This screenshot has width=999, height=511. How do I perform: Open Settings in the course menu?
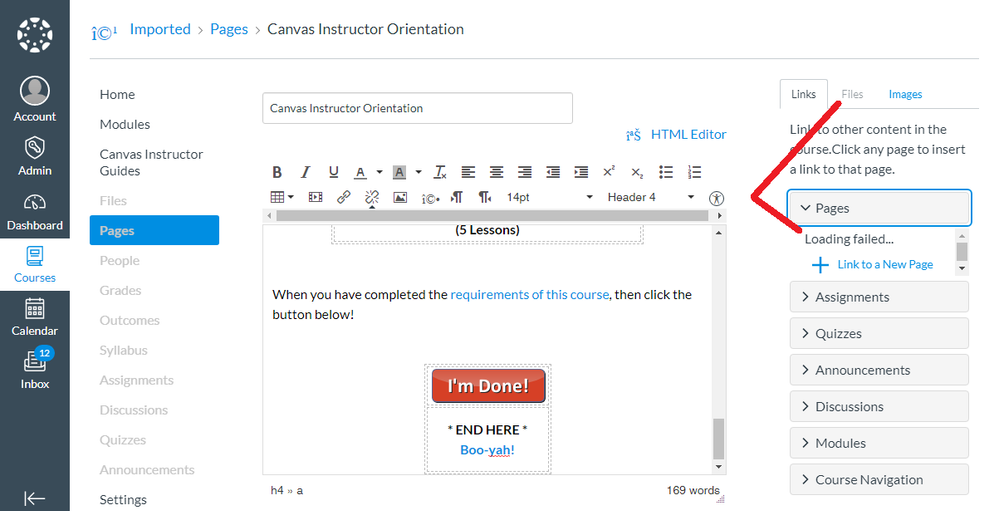[123, 500]
